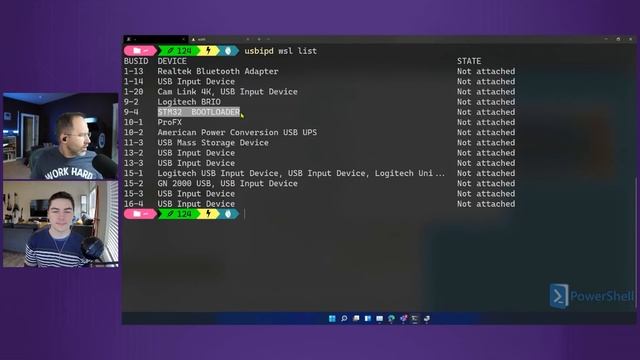Select 'American Power Conversion USB UPS' row
The height and width of the screenshot is (360, 640).
click(x=320, y=133)
